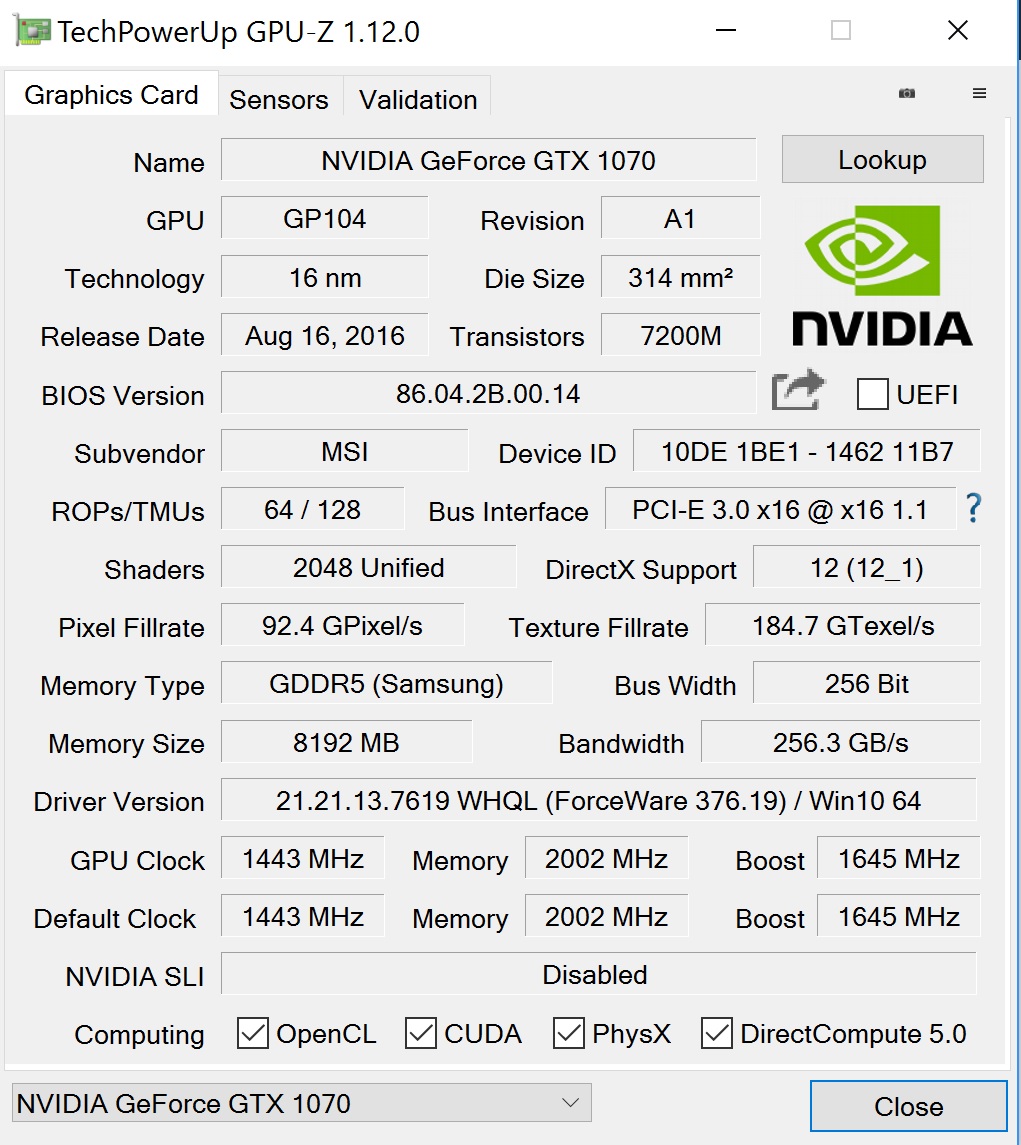Viewport: 1021px width, 1145px height.
Task: Click the Memory Type field GDDR5 (Samsung)
Action: [386, 683]
